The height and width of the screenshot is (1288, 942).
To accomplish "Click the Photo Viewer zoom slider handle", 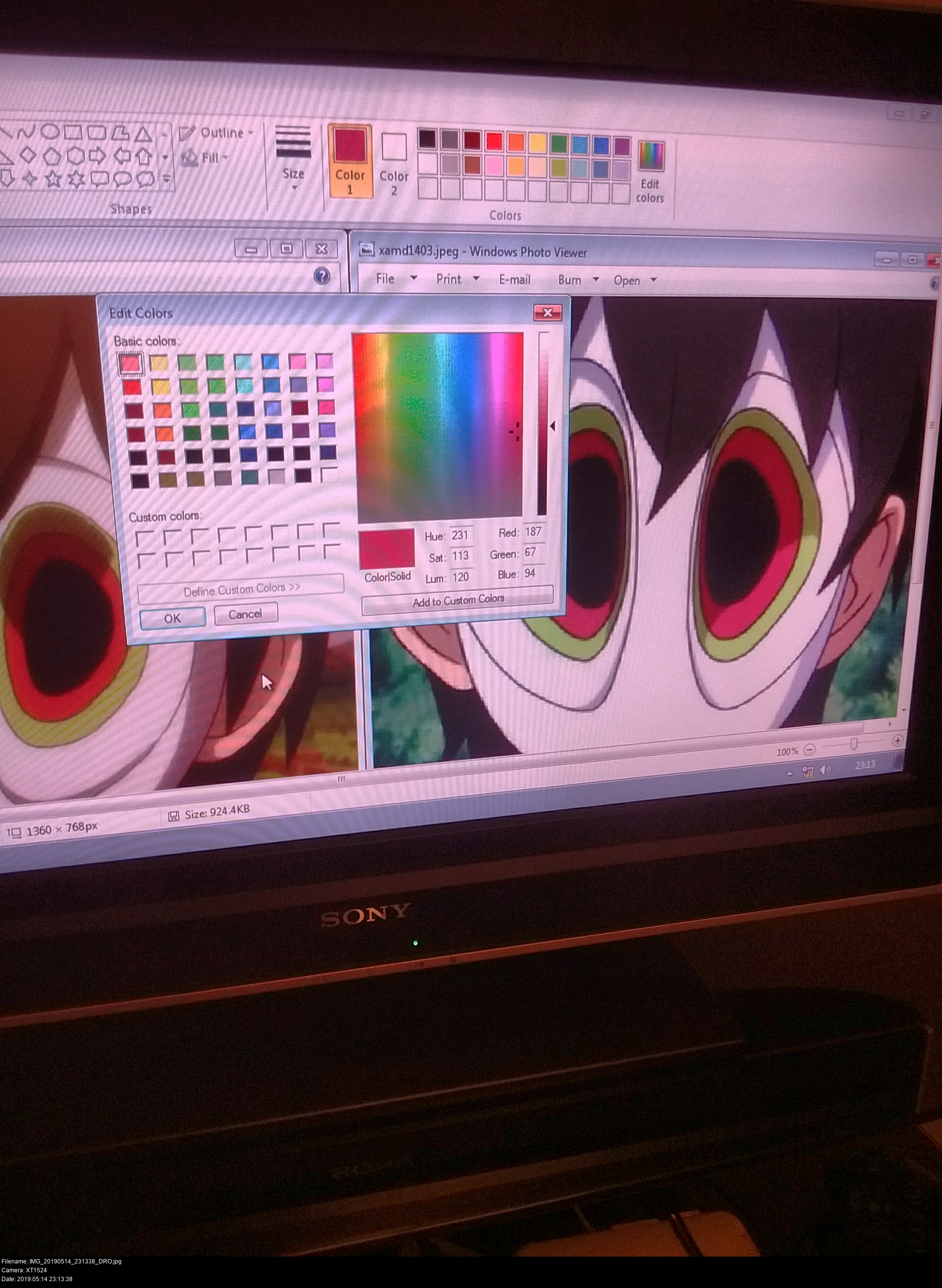I will (854, 744).
